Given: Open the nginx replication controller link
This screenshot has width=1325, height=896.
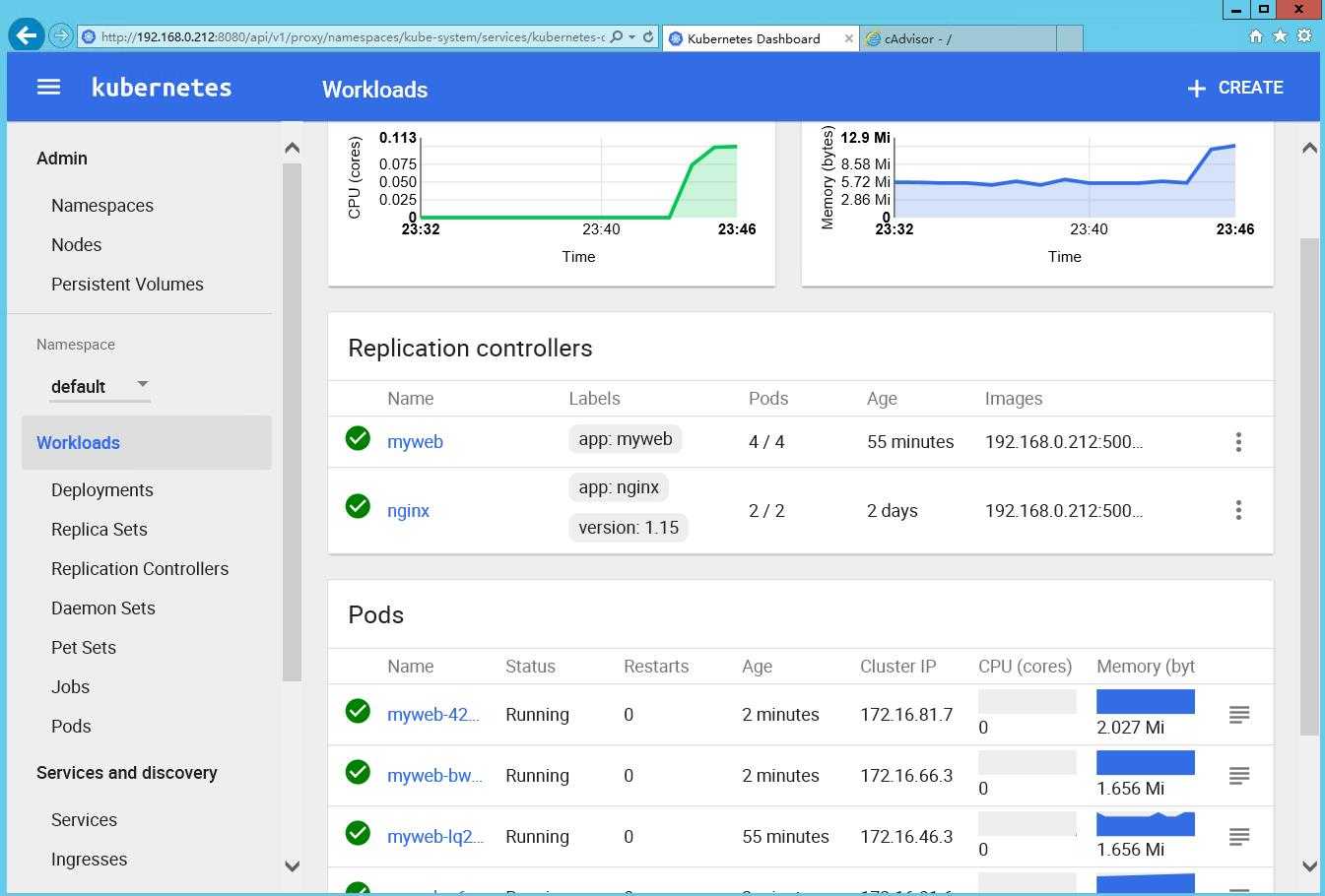Looking at the screenshot, I should [x=408, y=511].
